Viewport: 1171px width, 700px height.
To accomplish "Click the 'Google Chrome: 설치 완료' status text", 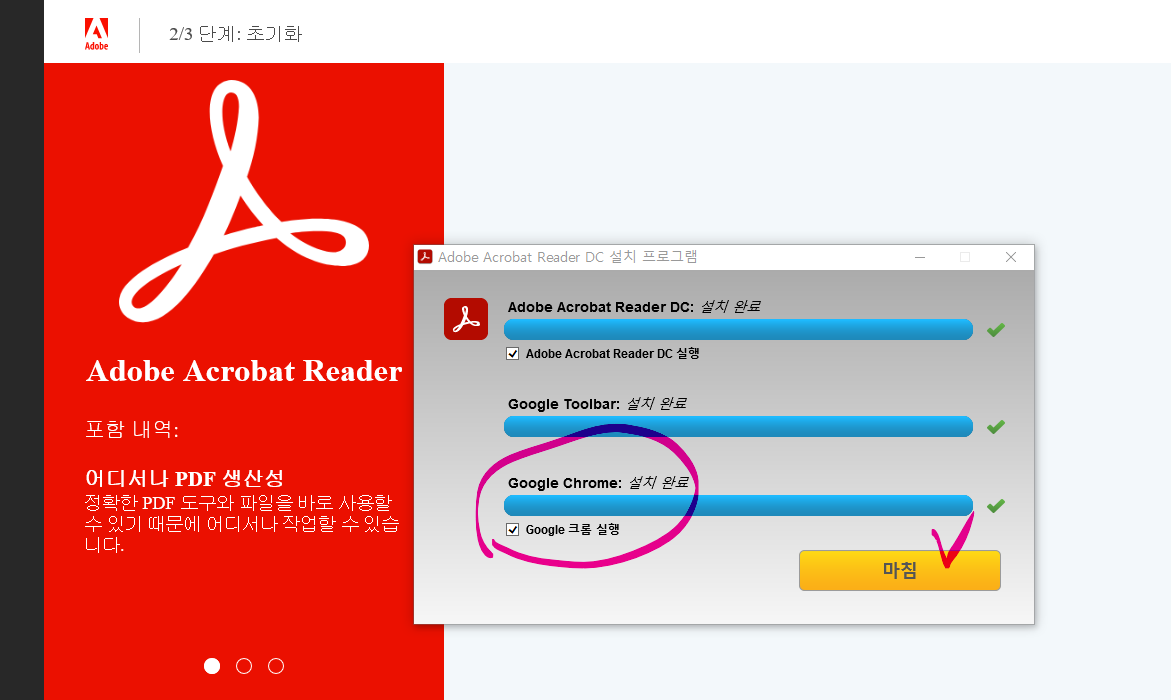I will (598, 483).
